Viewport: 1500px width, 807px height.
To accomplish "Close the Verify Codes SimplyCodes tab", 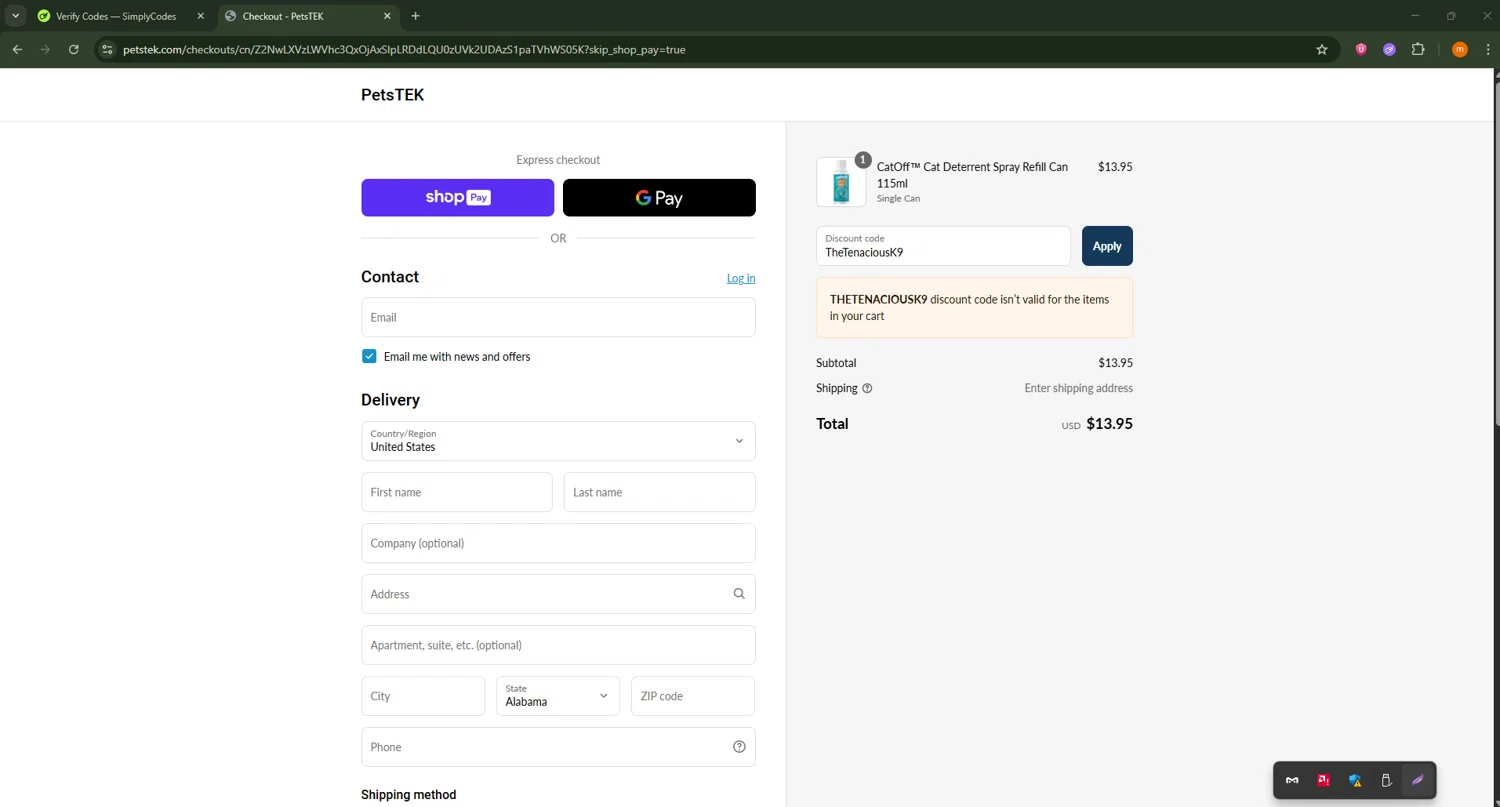I will pos(200,16).
